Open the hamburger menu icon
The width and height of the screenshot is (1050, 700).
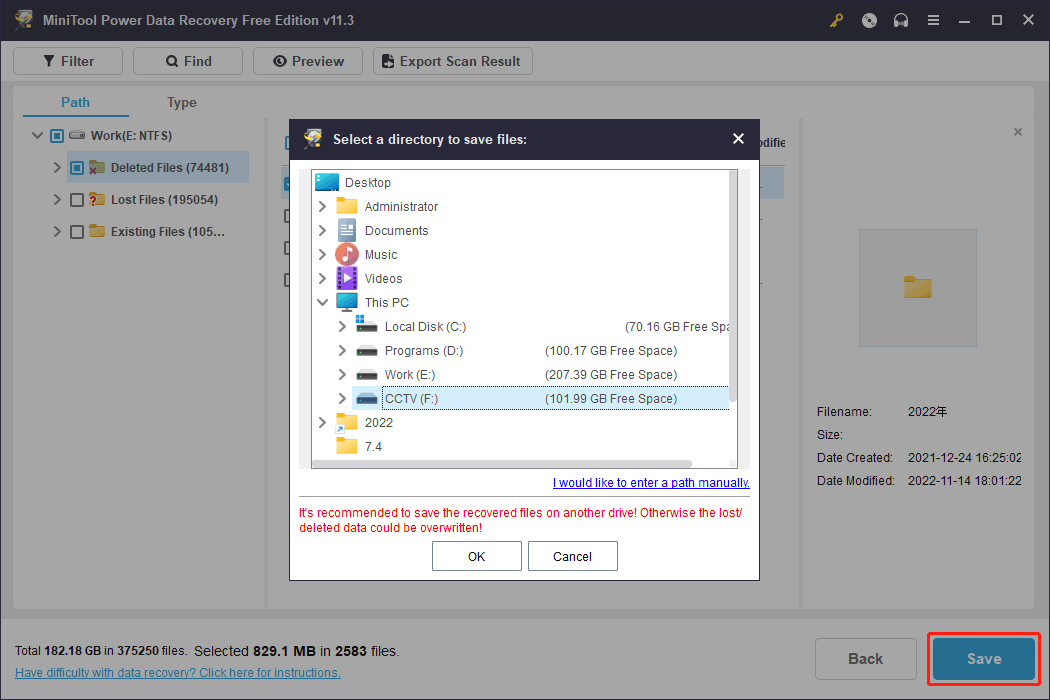pyautogui.click(x=933, y=20)
